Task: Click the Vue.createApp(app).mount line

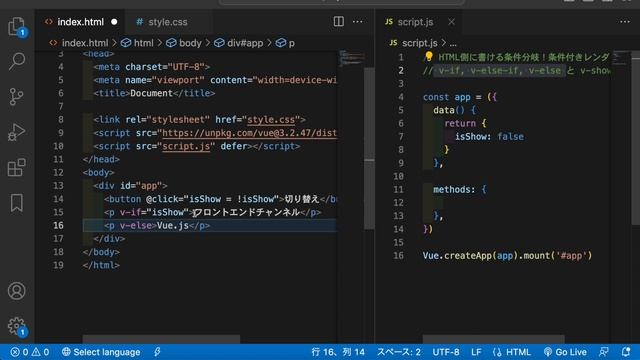Action: tap(507, 256)
